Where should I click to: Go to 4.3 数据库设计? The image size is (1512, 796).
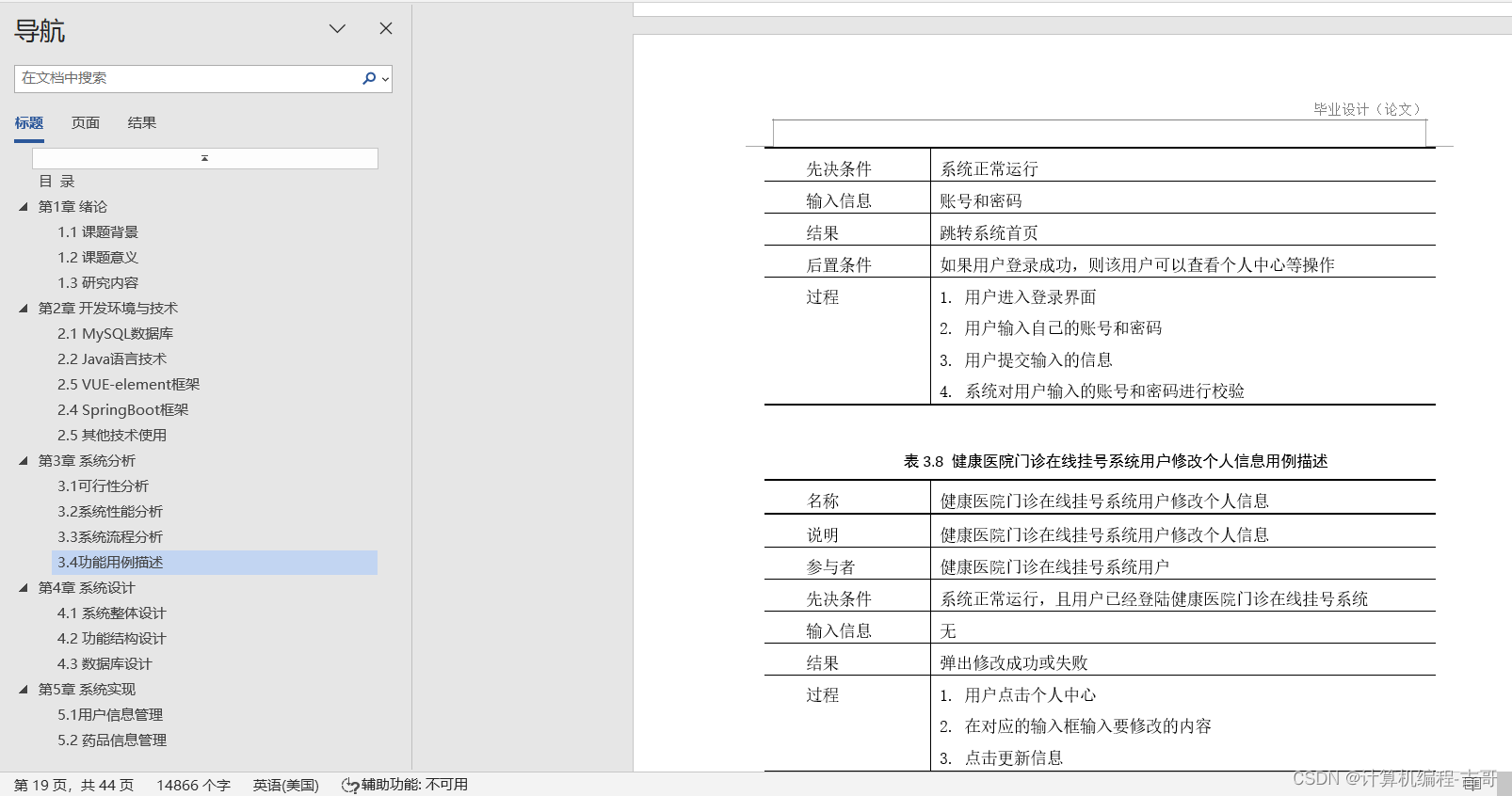pos(105,664)
